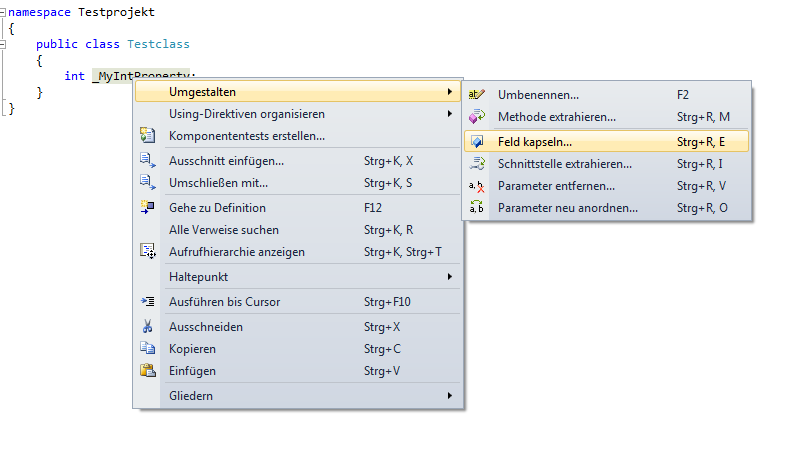Viewport: 810px width, 471px height.
Task: Click the Gehe zu Definition icon
Action: click(148, 208)
